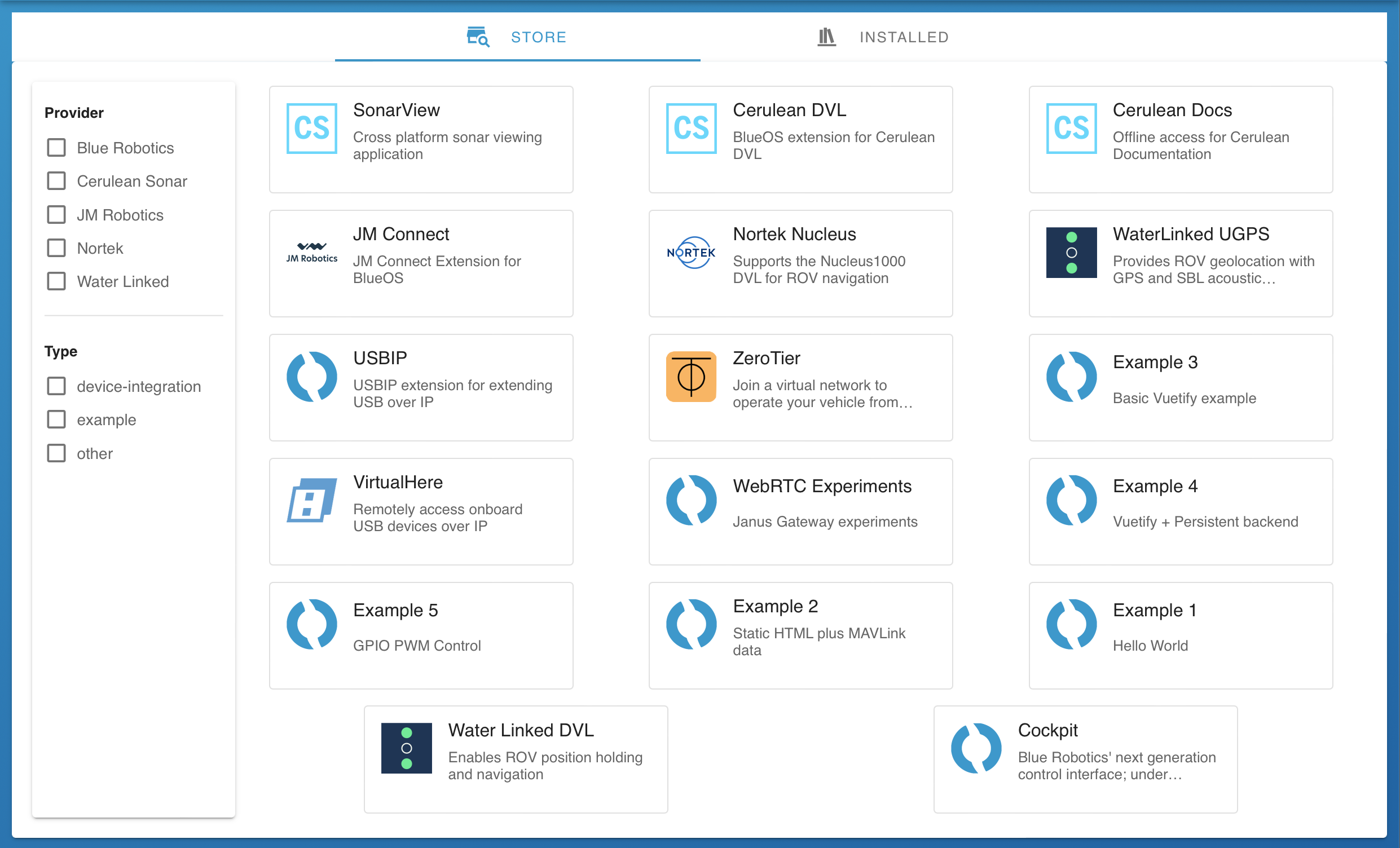Screen dimensions: 1400x848
Task: Click 'GPIO PWM Control' description
Action: (x=417, y=645)
